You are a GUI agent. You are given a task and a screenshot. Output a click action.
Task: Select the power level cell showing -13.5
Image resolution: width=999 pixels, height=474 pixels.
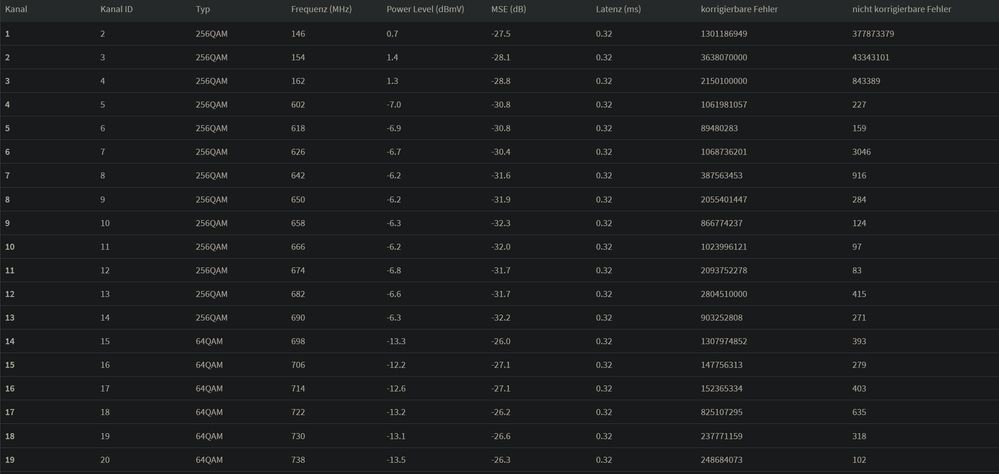399,460
